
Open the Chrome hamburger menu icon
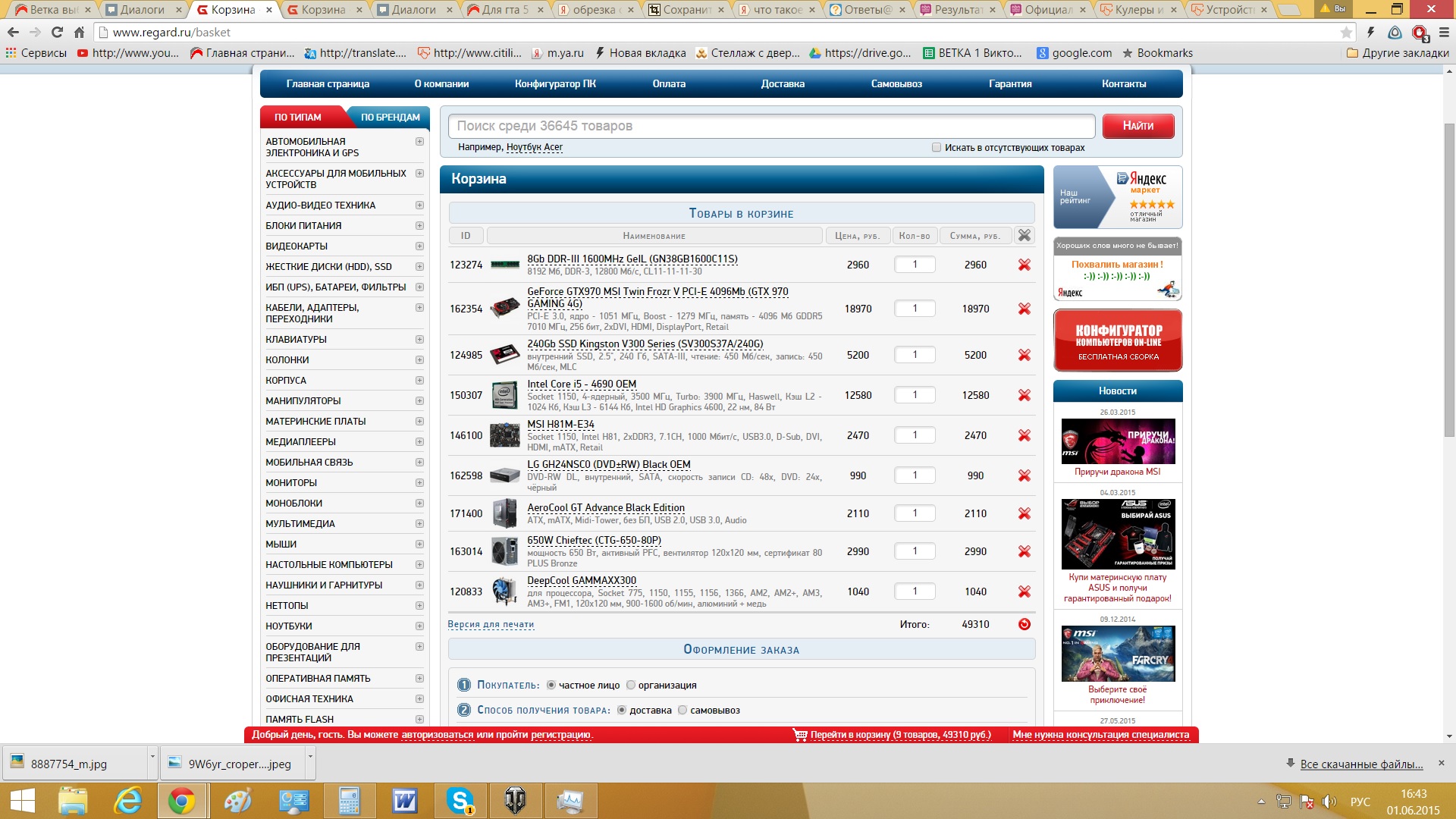(1444, 33)
